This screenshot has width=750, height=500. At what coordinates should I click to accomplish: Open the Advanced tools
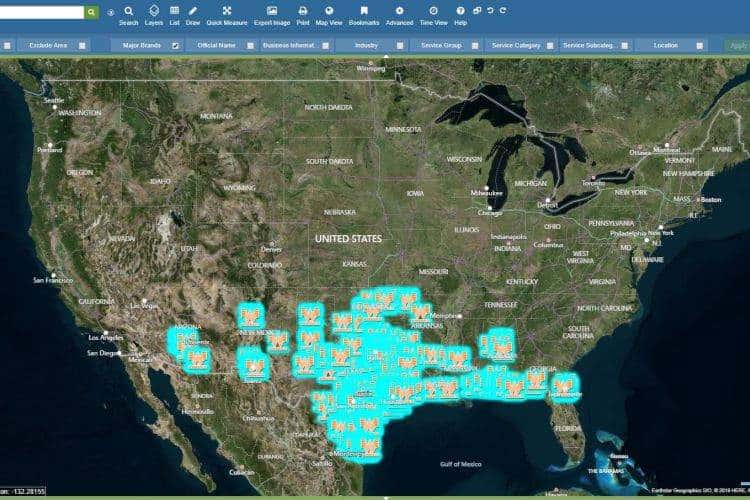point(399,16)
